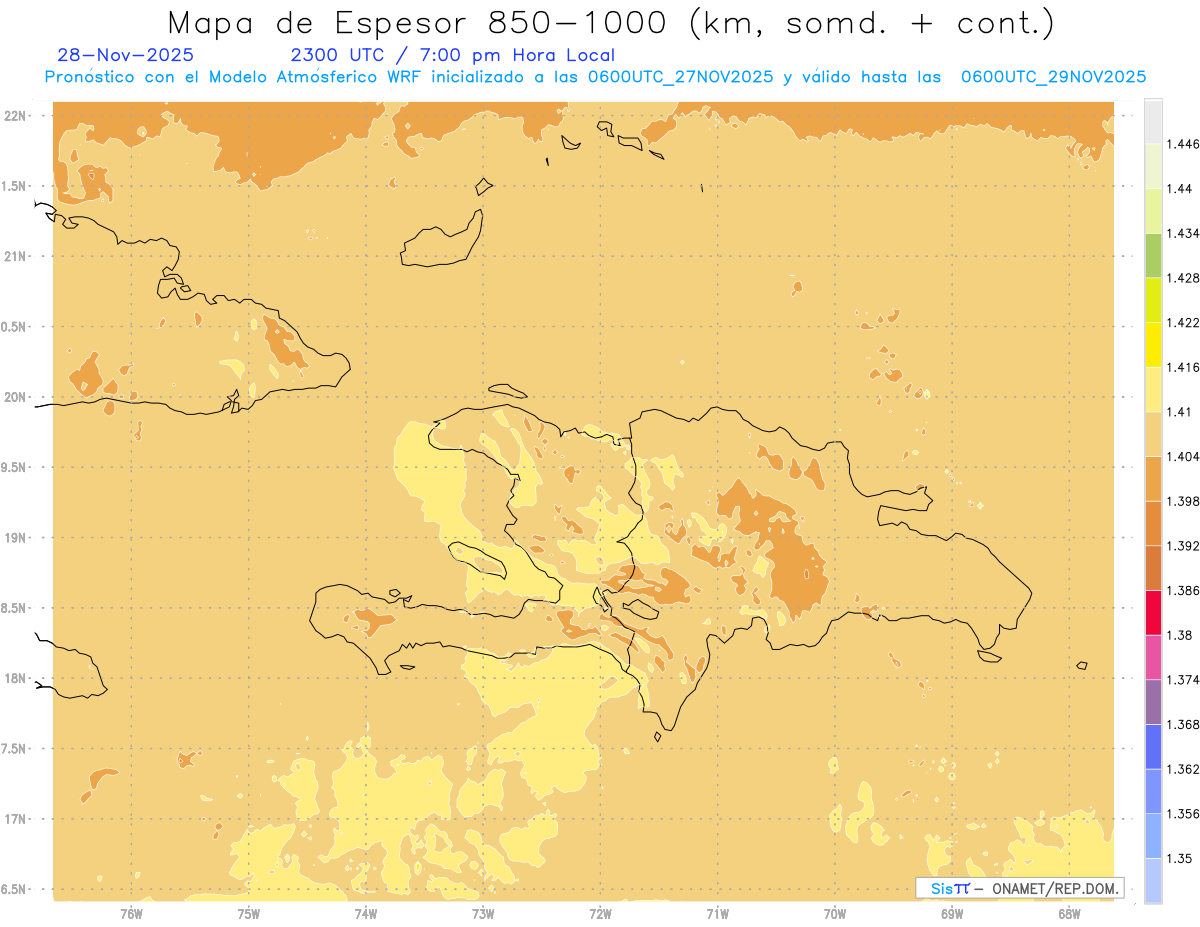Select the blue legend swatch between 1.362 and 1.368
1200x927 pixels.
point(1153,746)
